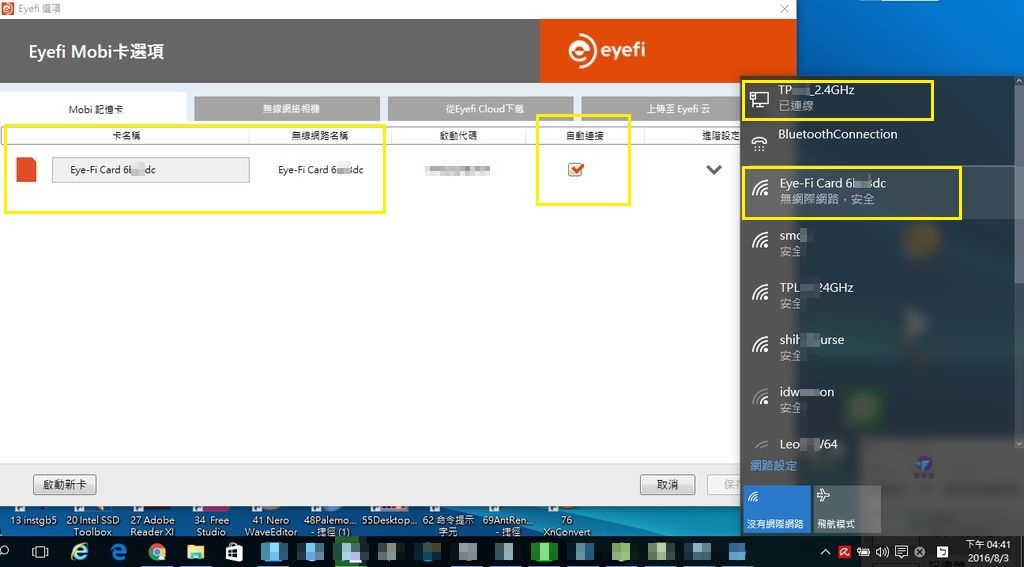Click the input method tray icon

[x=942, y=553]
